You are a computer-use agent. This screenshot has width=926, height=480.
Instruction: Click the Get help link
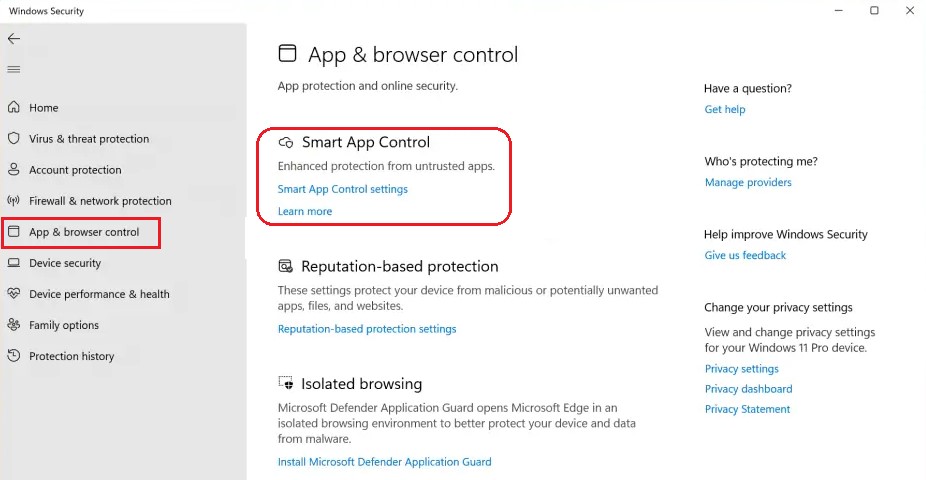(x=725, y=109)
